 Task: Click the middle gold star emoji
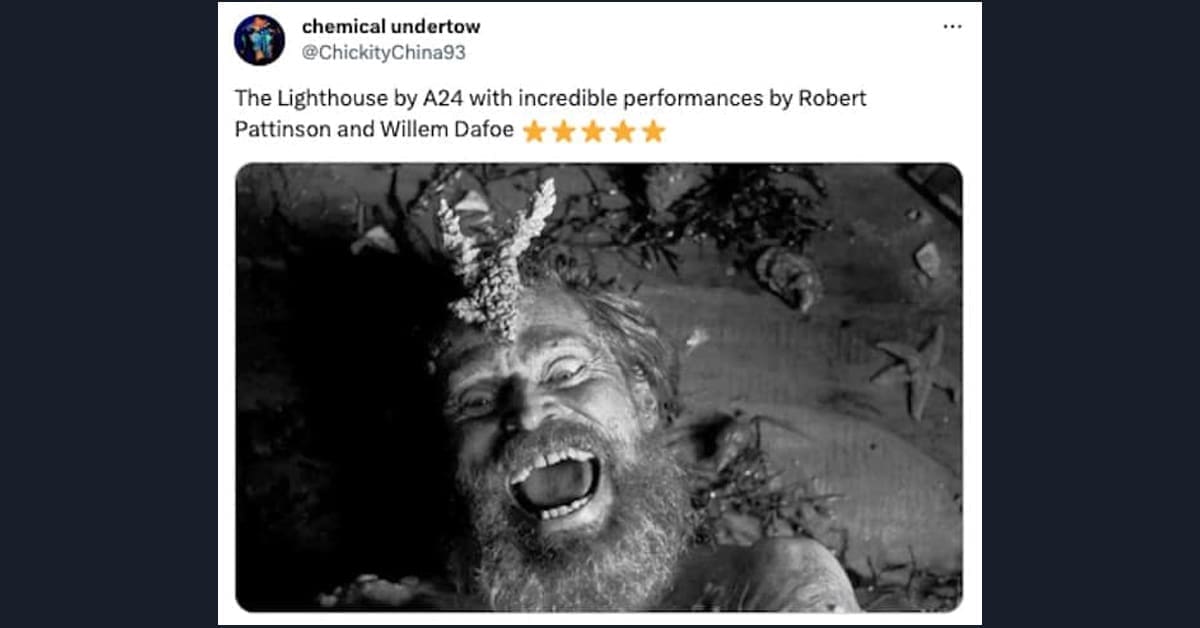click(x=594, y=132)
